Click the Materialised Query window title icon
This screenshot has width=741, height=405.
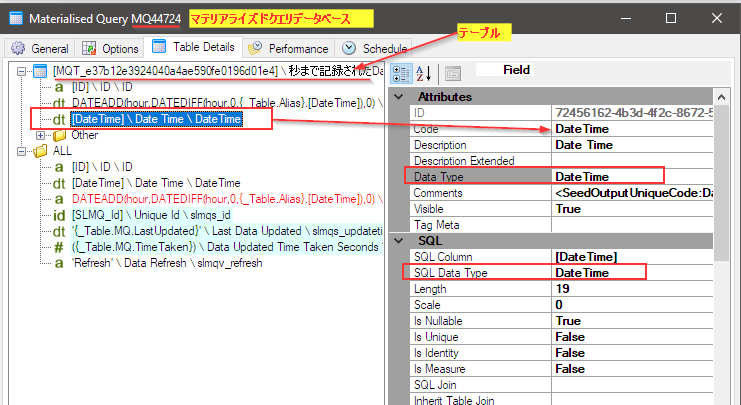point(16,18)
